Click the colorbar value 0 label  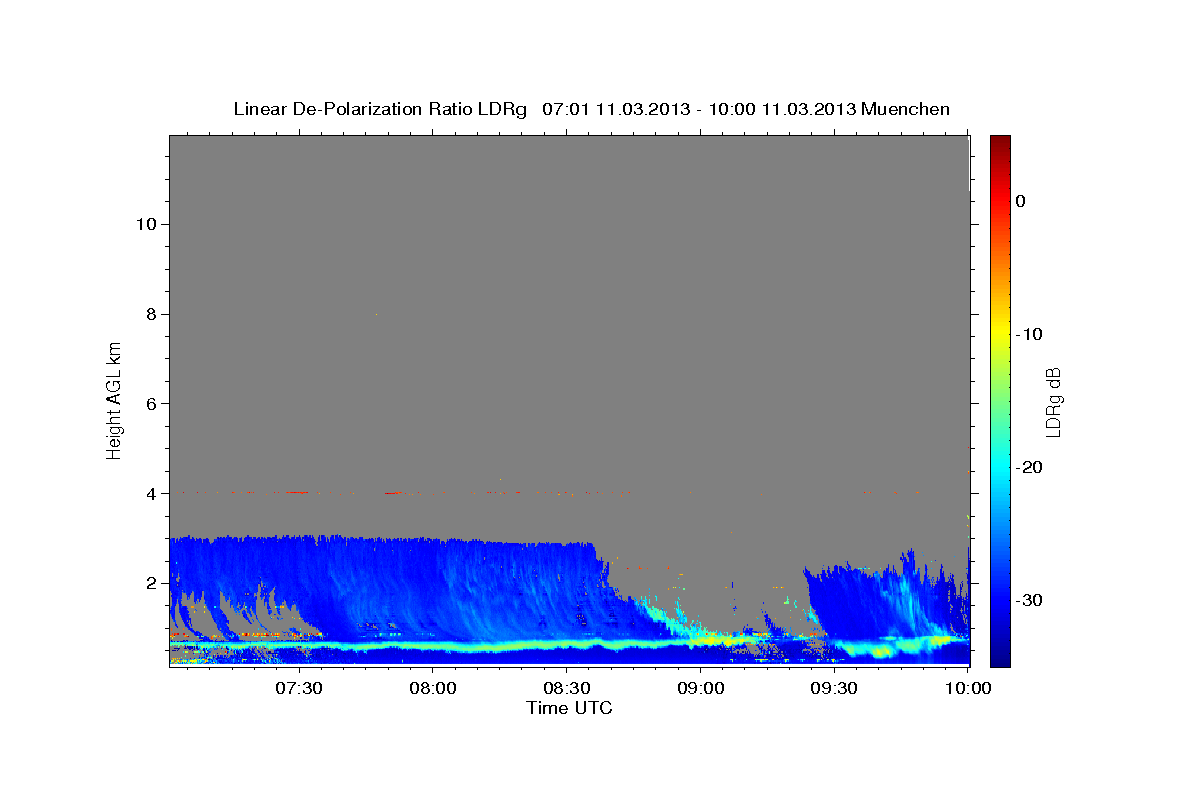pos(1021,201)
